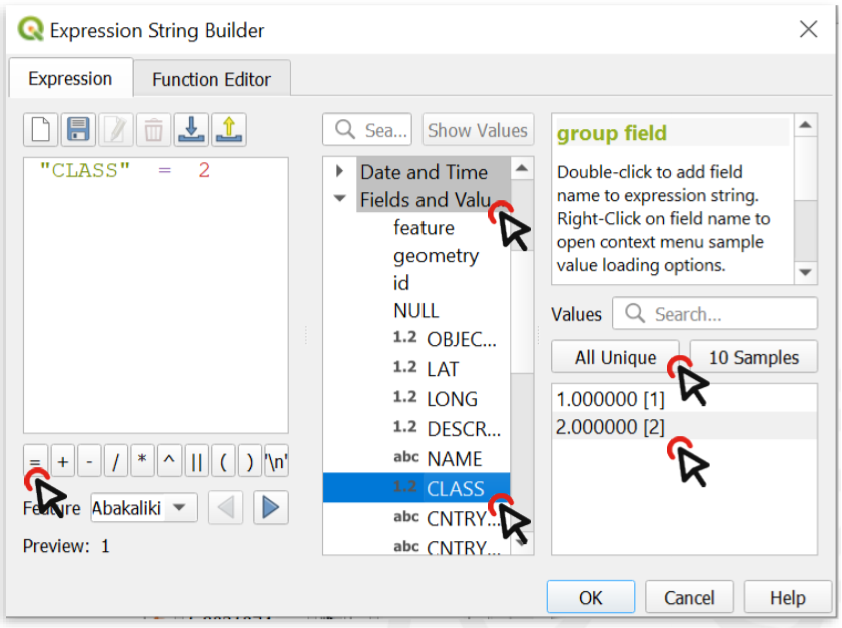Click the export user expressions icon
This screenshot has width=842, height=628.
coord(228,130)
